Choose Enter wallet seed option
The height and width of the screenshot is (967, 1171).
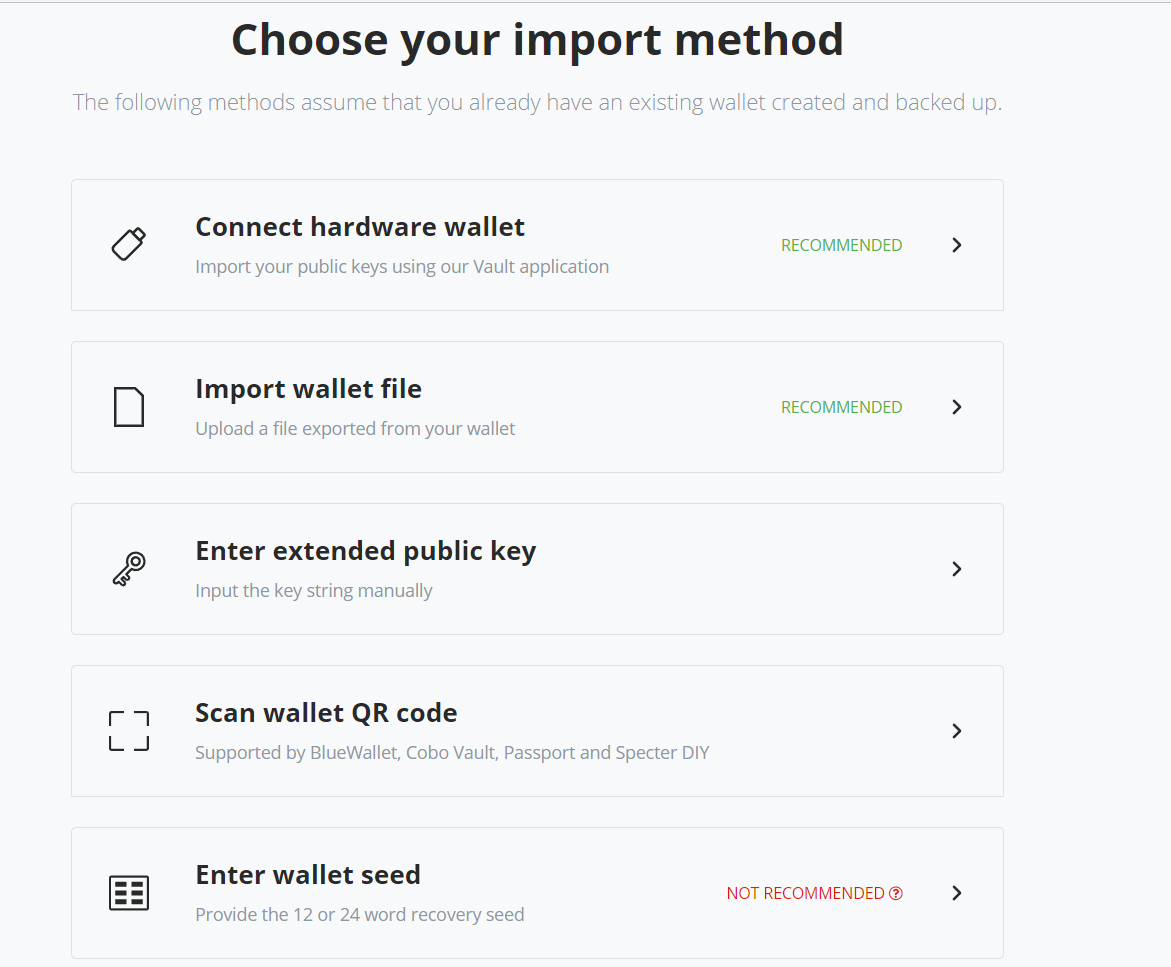[x=308, y=875]
